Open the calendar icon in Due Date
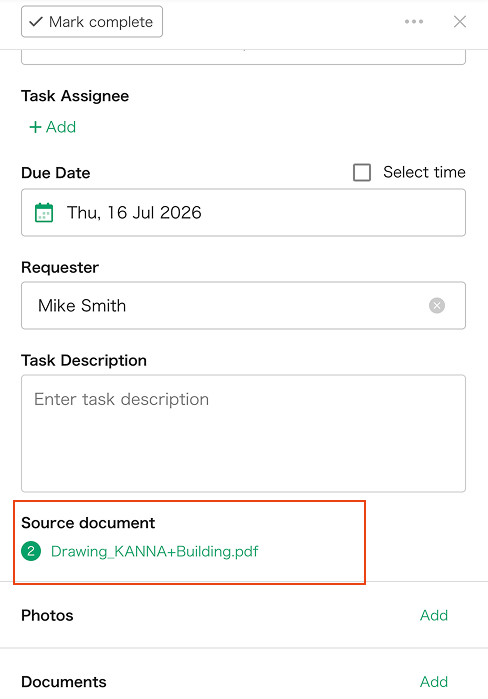 click(44, 213)
